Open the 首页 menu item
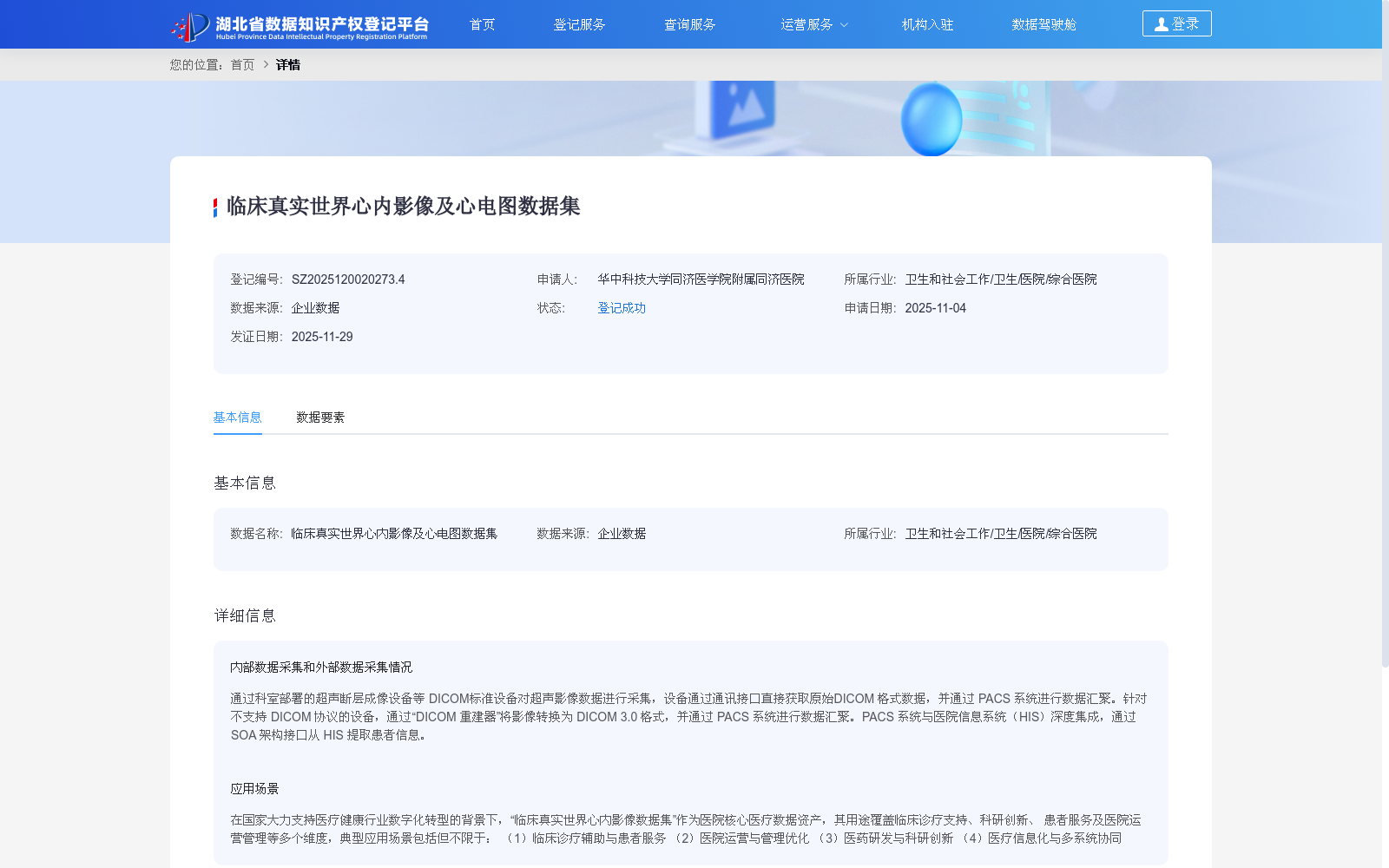Viewport: 1389px width, 868px height. (482, 24)
